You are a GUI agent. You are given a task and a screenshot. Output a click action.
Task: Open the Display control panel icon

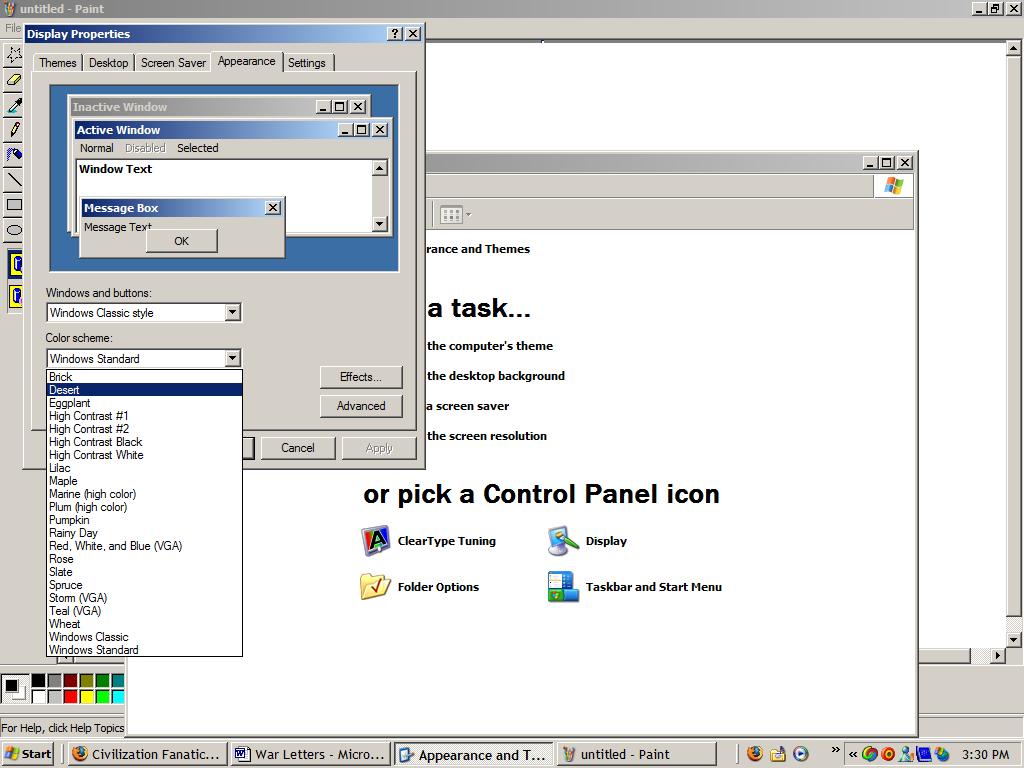pos(563,541)
